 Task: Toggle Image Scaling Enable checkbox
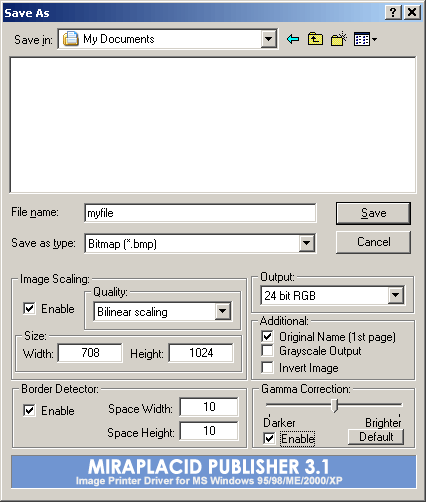click(29, 308)
